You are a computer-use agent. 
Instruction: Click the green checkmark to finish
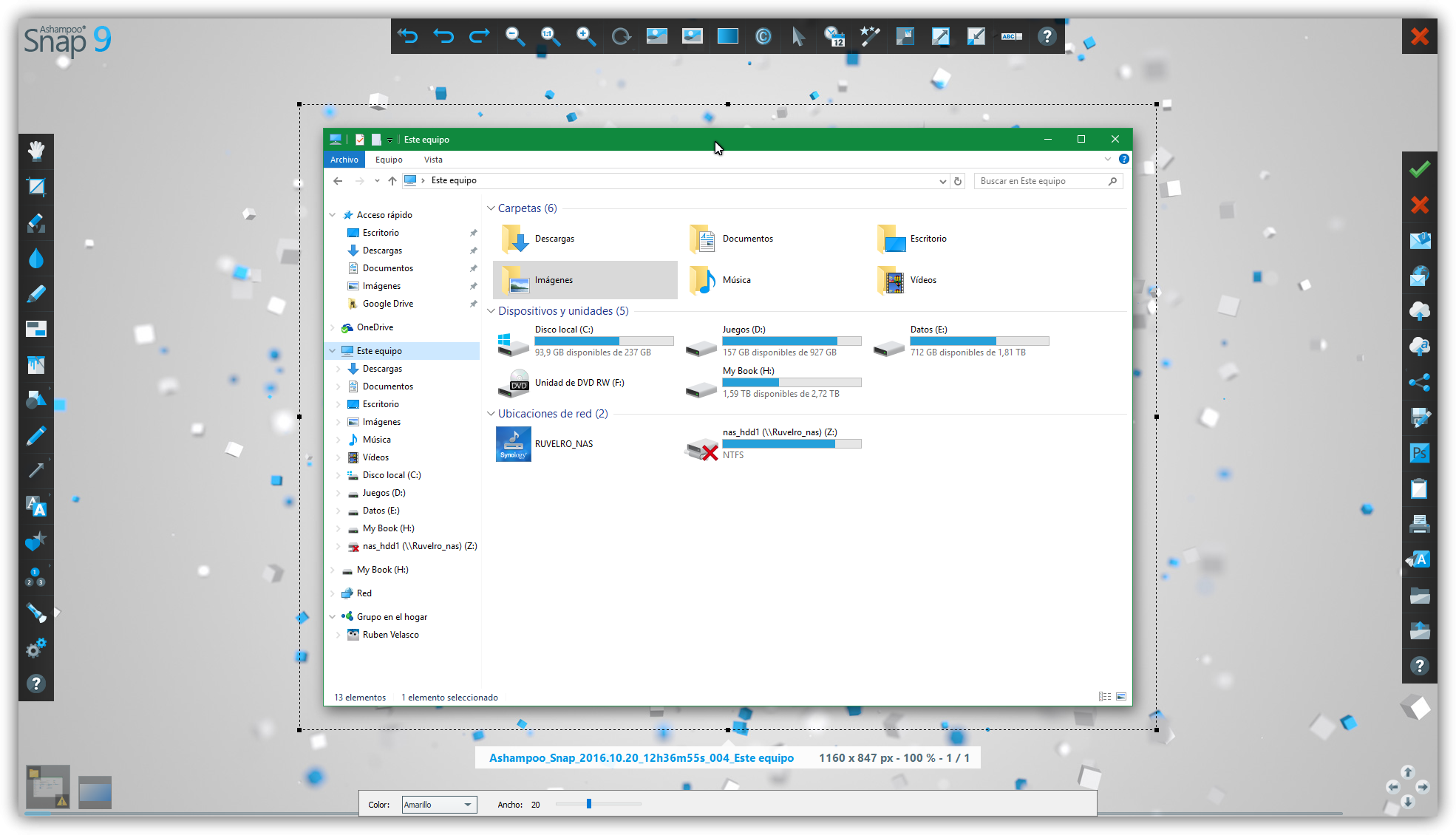coord(1419,169)
